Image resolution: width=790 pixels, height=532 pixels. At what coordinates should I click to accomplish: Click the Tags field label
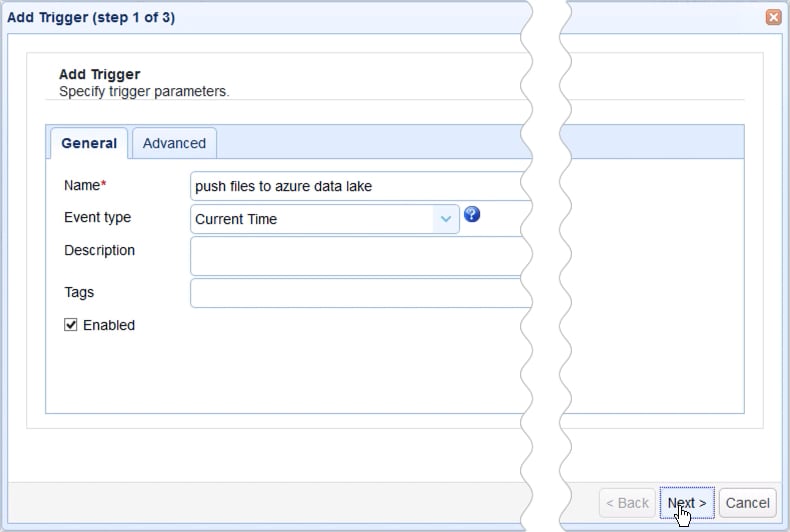79,292
